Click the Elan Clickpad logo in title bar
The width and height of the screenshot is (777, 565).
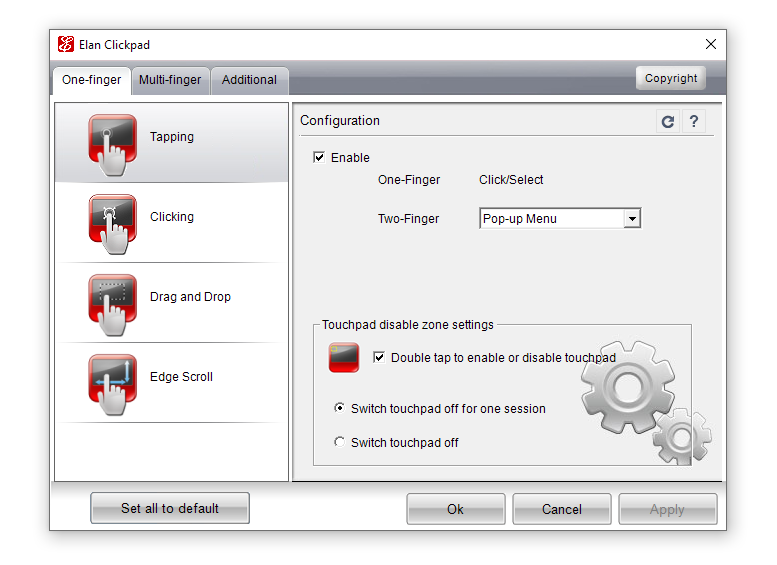click(66, 44)
